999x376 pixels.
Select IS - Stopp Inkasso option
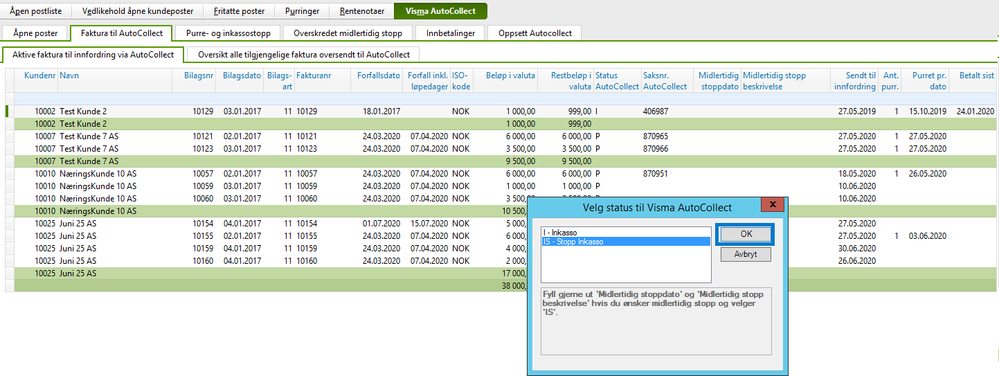(x=625, y=242)
